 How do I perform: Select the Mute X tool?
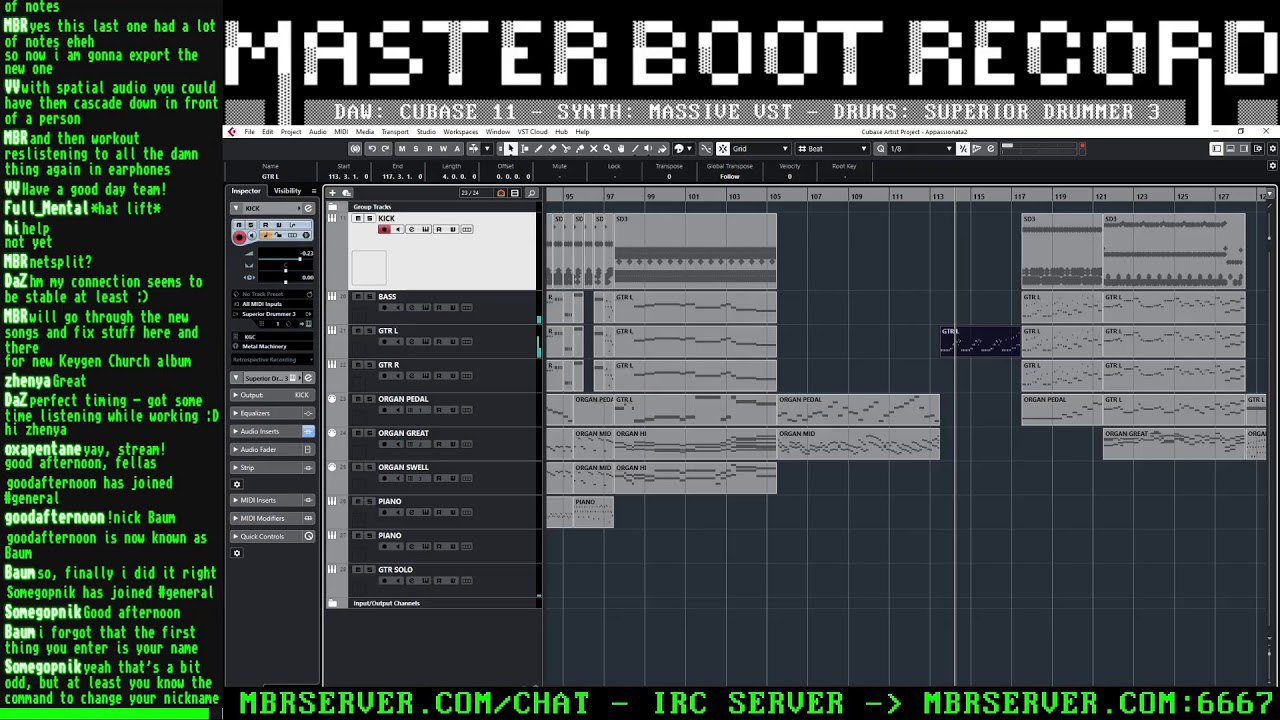tap(594, 148)
